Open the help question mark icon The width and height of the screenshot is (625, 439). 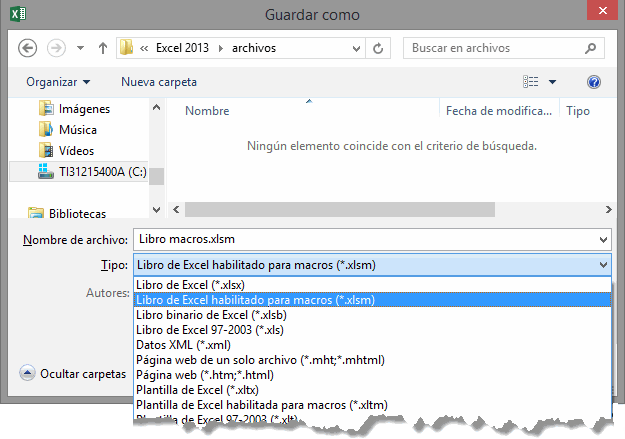[594, 82]
